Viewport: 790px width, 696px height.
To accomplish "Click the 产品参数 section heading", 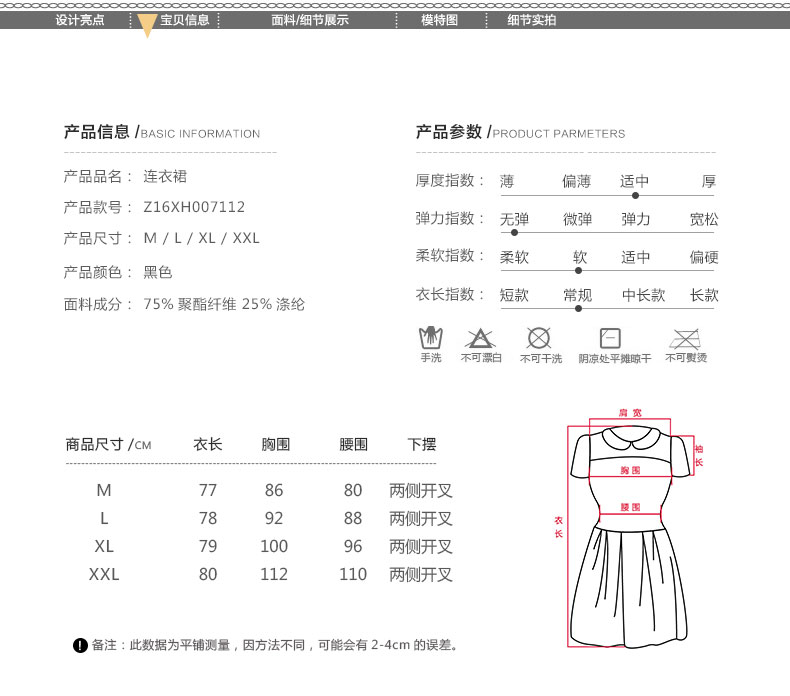I will click(448, 132).
